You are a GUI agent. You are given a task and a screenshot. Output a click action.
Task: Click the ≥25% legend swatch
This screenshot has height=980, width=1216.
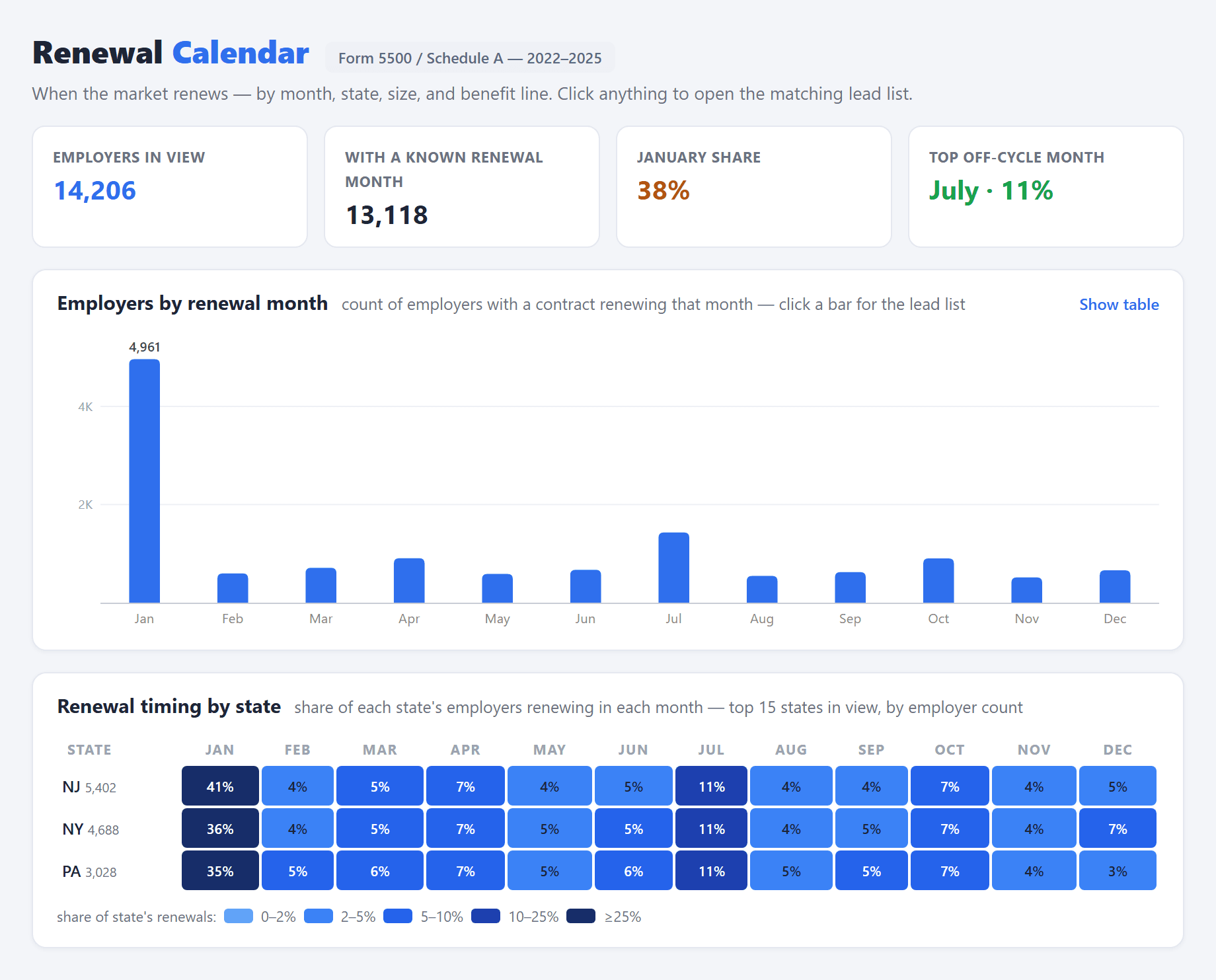[581, 916]
